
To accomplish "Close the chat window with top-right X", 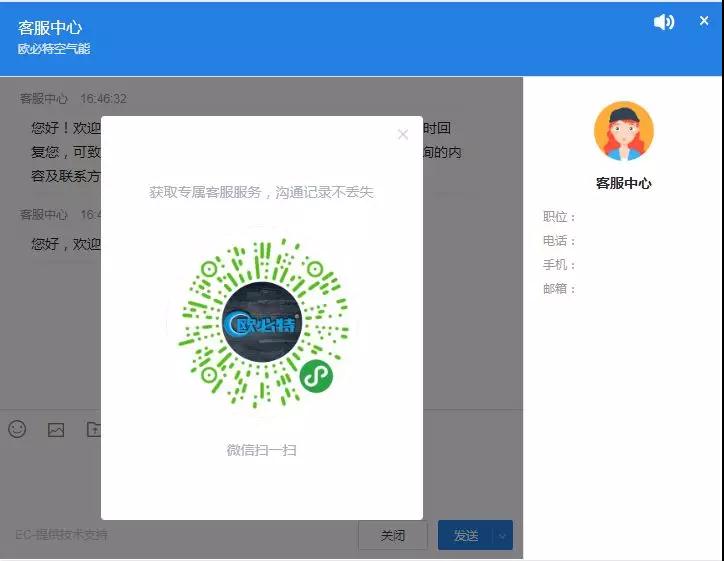I will (x=704, y=21).
